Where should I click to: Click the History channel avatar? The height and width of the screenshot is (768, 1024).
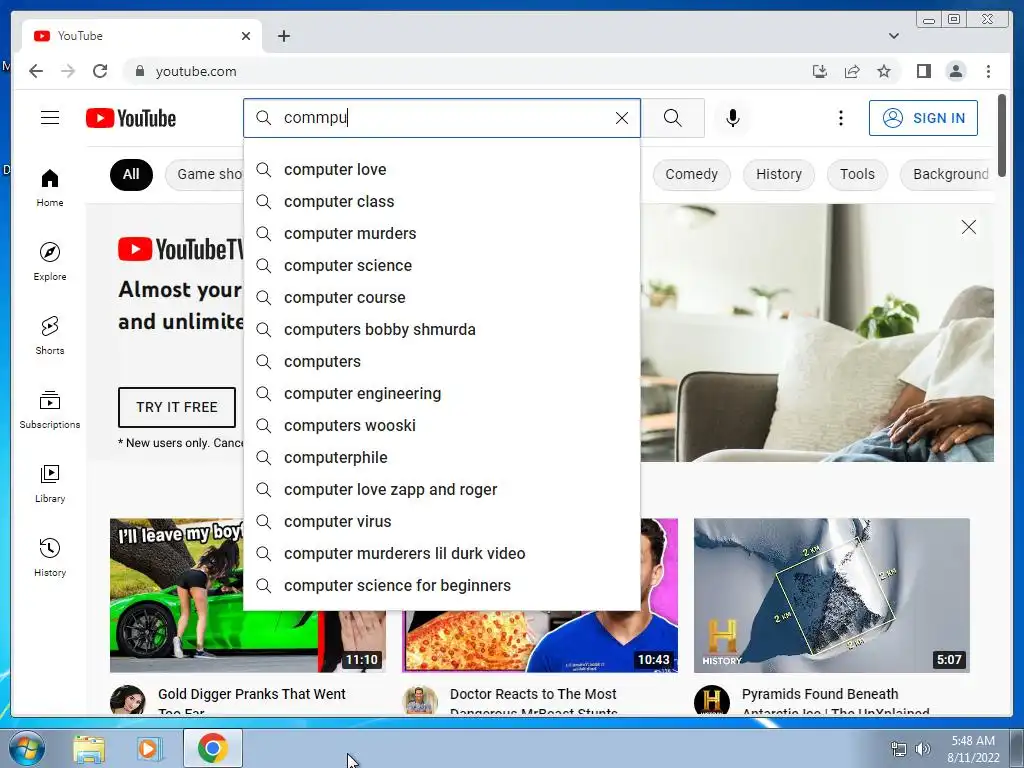(x=711, y=699)
